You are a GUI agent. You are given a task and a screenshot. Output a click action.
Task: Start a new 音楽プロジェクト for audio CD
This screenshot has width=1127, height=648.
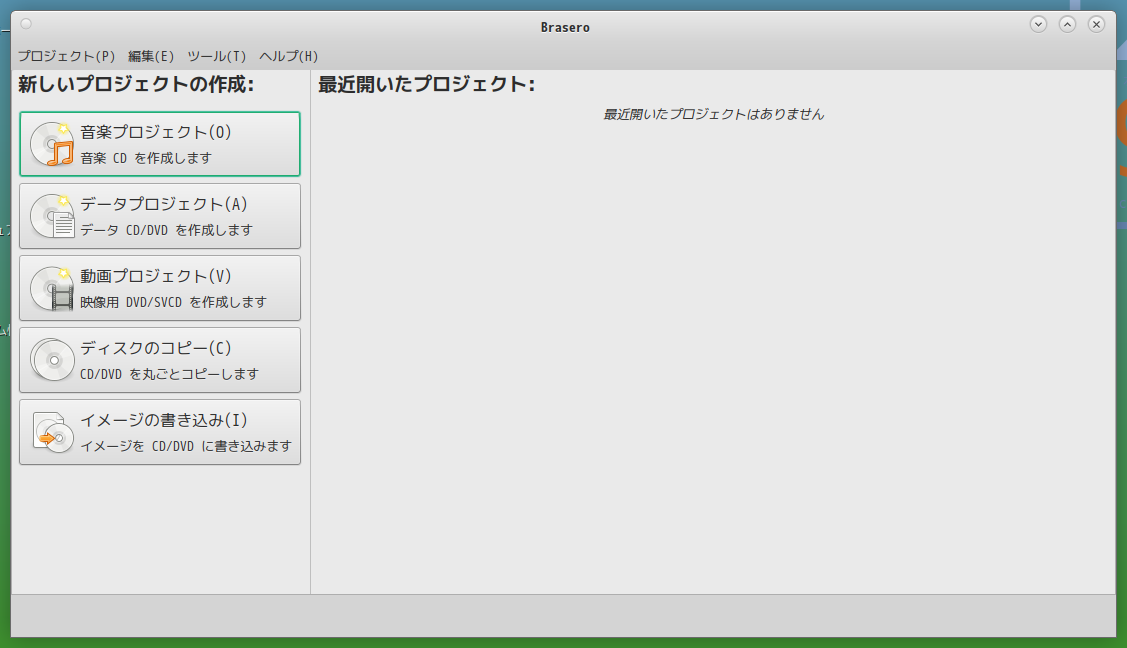coord(160,143)
